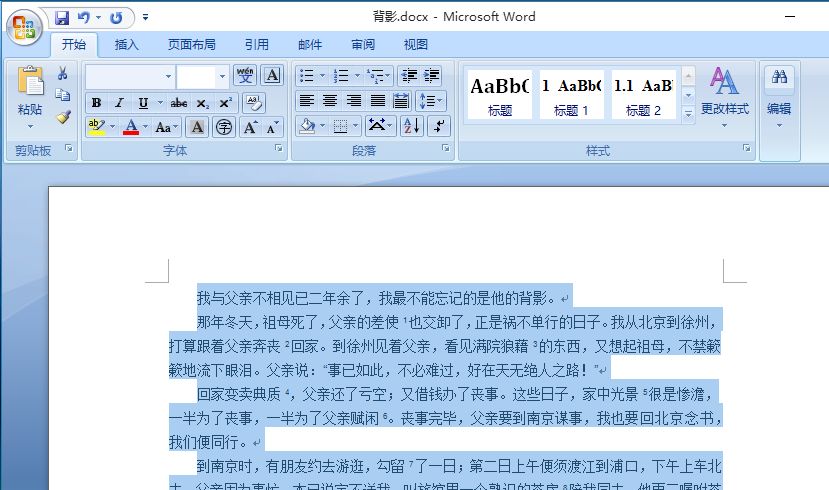Toggle superscript formatting
The height and width of the screenshot is (490, 829).
226,103
